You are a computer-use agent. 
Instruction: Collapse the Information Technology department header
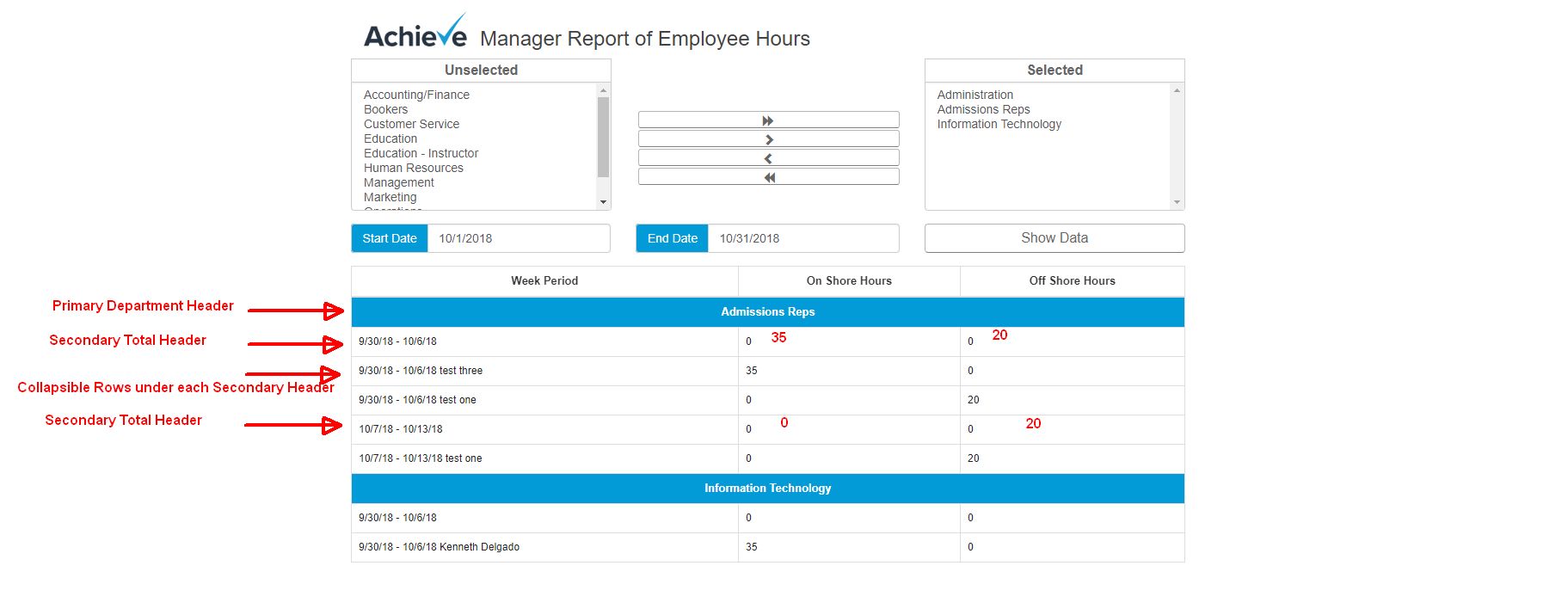(x=767, y=489)
